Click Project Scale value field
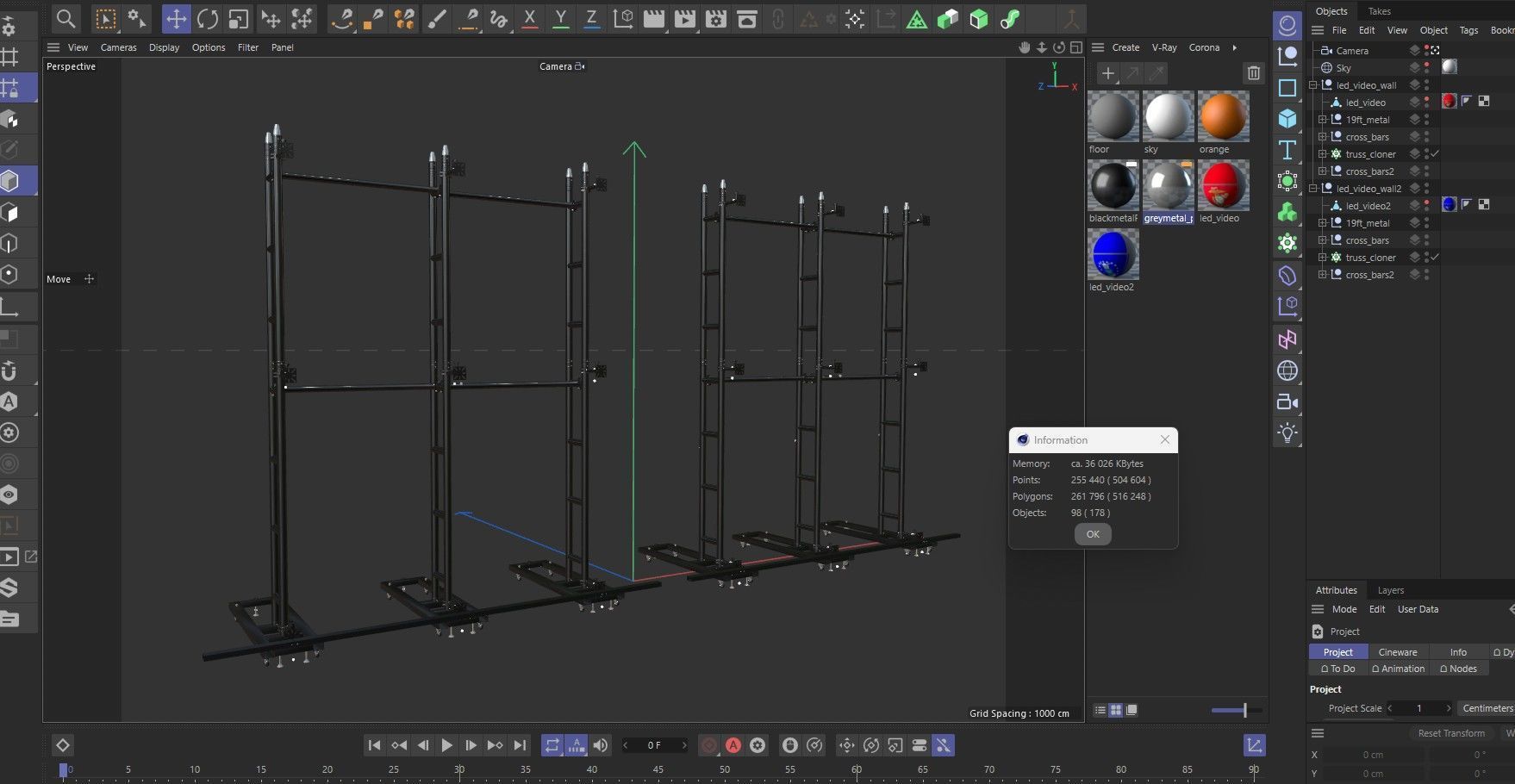Screen dimensions: 1515x784 point(1419,708)
